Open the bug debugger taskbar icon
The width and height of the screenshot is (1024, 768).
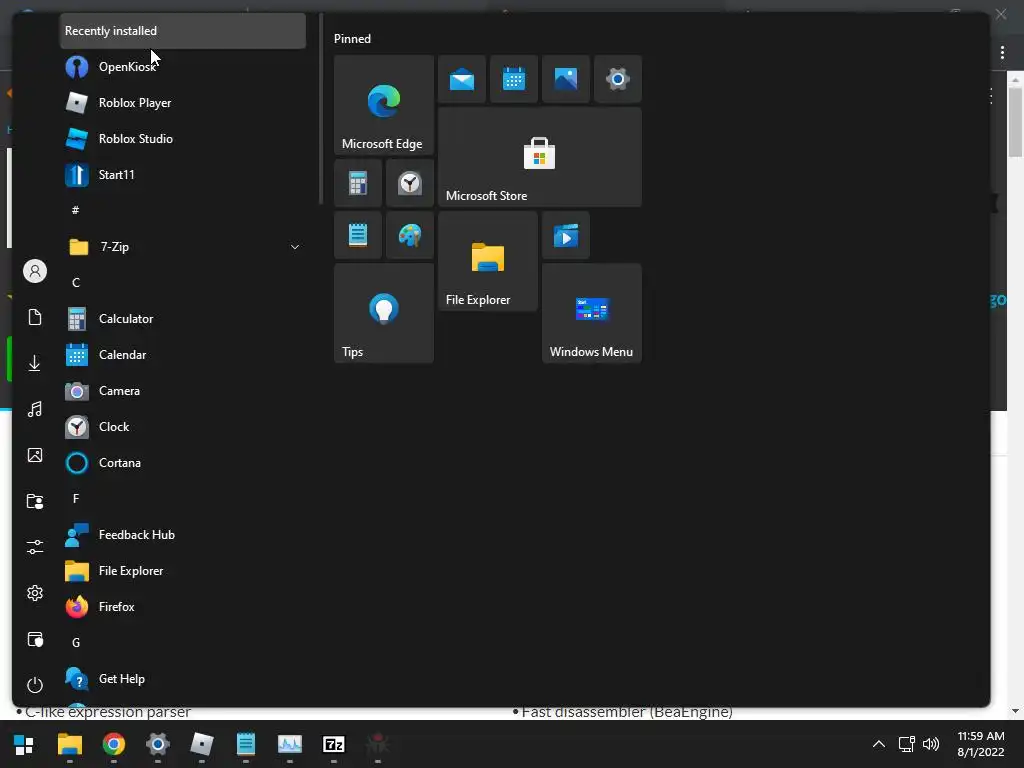[377, 744]
